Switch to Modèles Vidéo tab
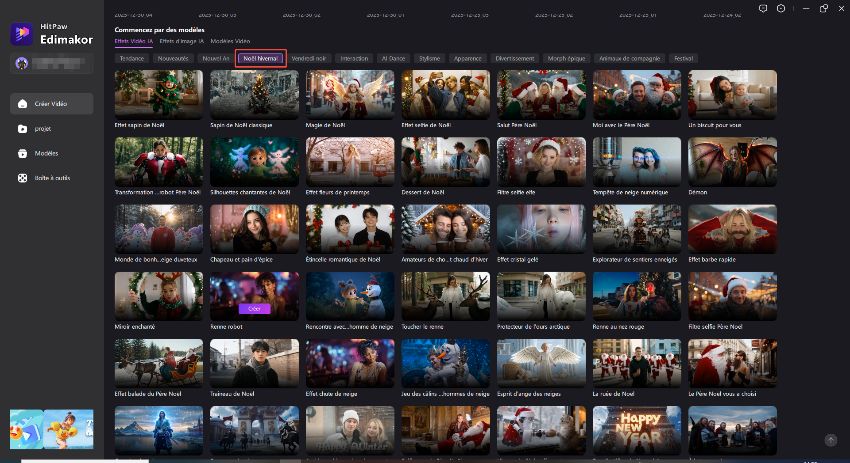This screenshot has width=850, height=463. click(x=229, y=41)
